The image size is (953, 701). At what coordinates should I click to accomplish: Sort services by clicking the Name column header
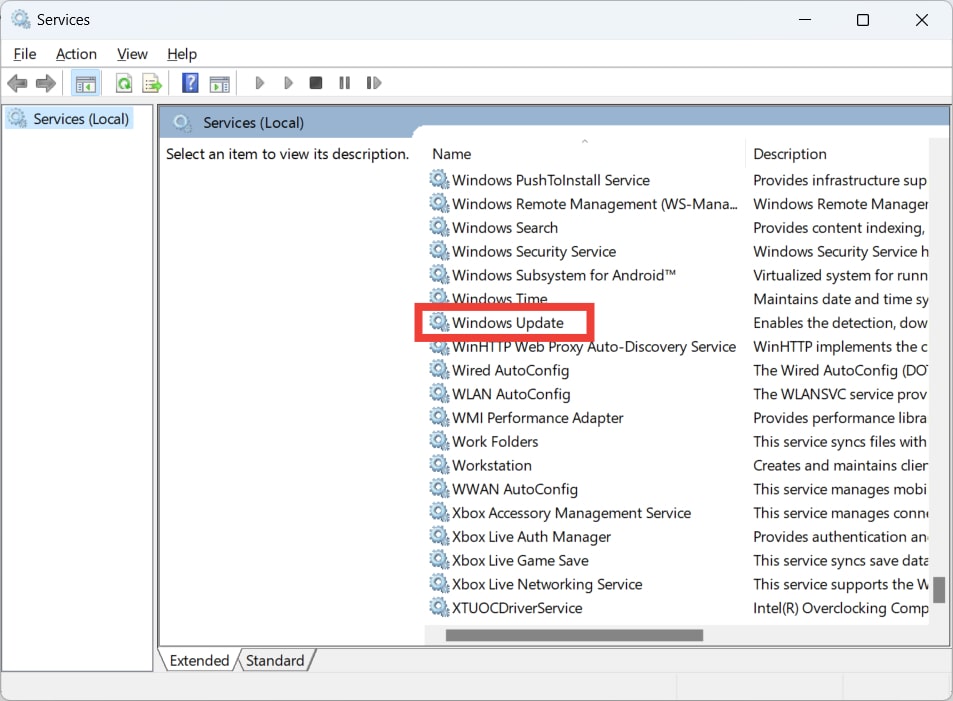click(451, 154)
